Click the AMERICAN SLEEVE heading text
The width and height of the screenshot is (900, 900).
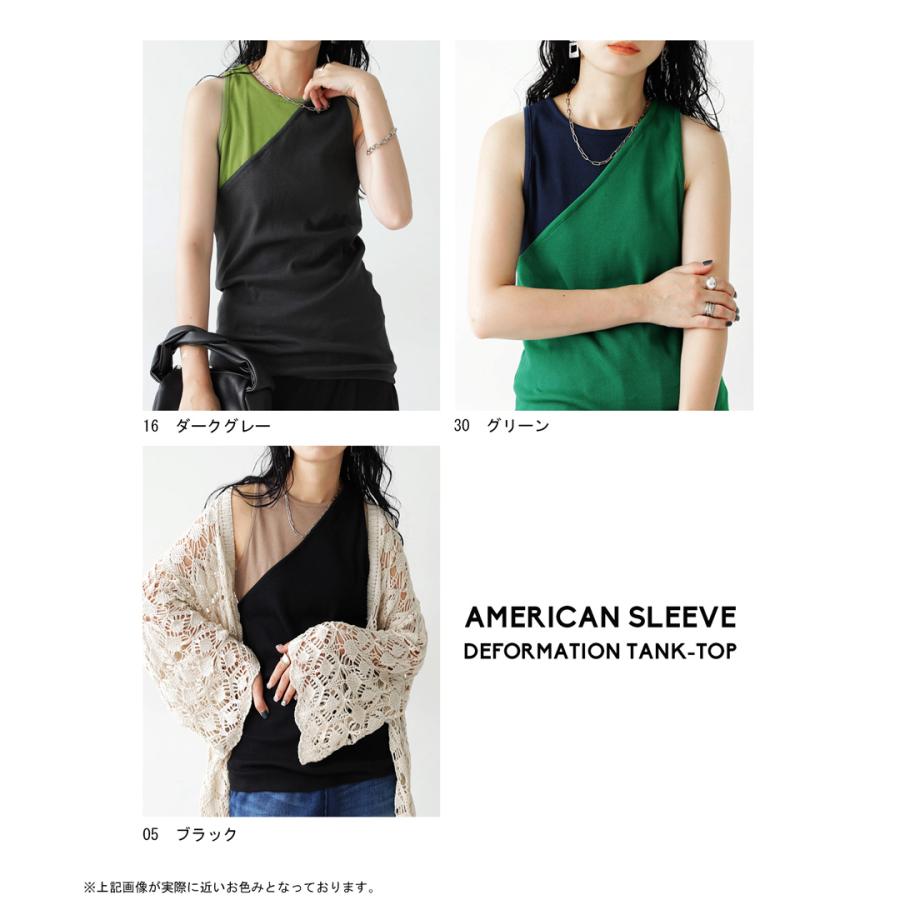click(x=600, y=617)
